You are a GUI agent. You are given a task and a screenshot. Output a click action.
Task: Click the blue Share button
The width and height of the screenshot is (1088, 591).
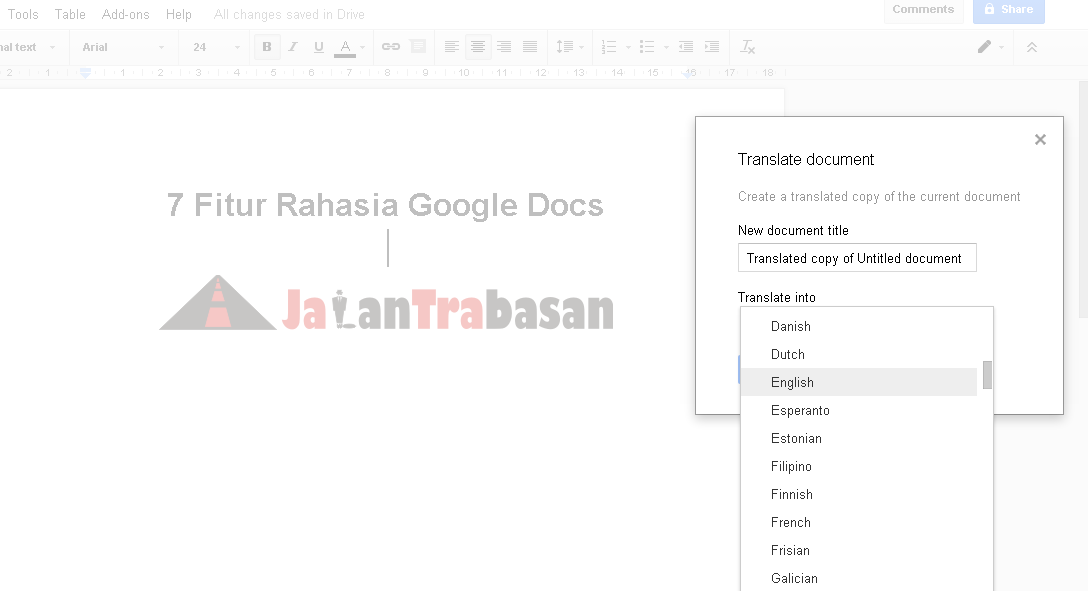(x=1008, y=10)
